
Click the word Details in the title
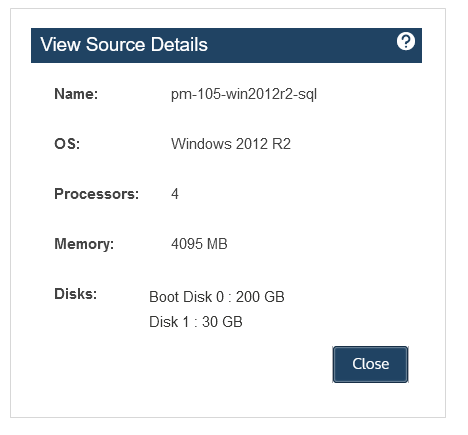click(x=179, y=44)
